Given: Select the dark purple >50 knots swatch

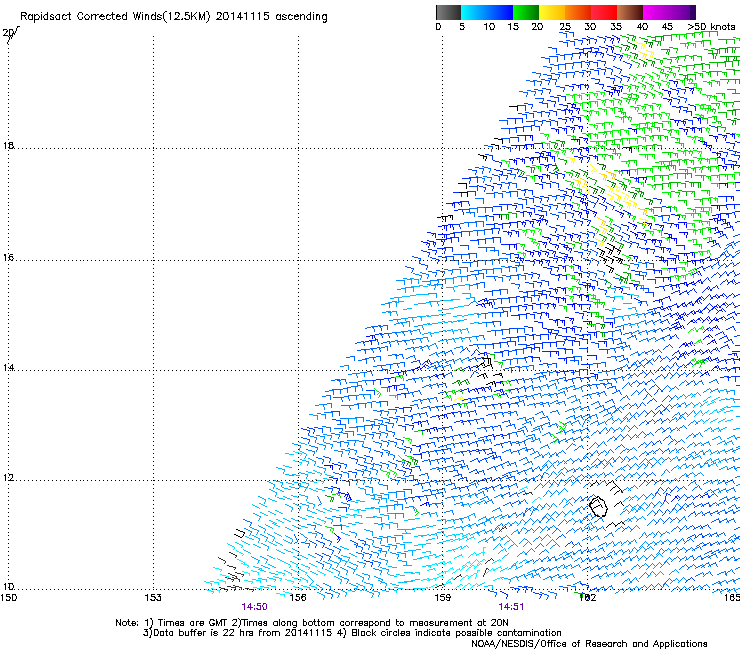Looking at the screenshot, I should click(x=691, y=12).
